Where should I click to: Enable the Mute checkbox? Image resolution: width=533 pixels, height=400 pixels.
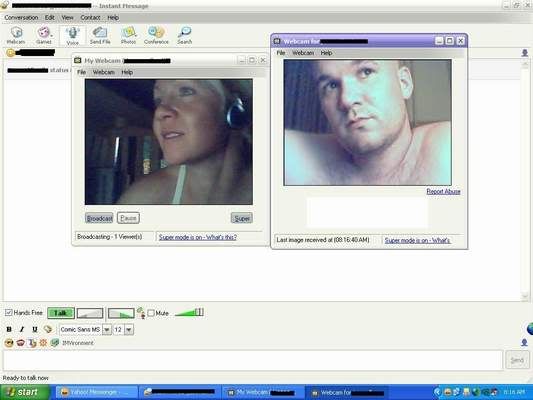[x=151, y=313]
